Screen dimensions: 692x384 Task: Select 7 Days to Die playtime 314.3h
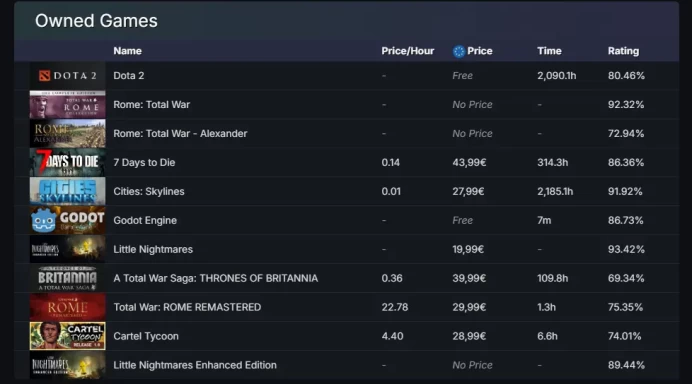coord(553,162)
